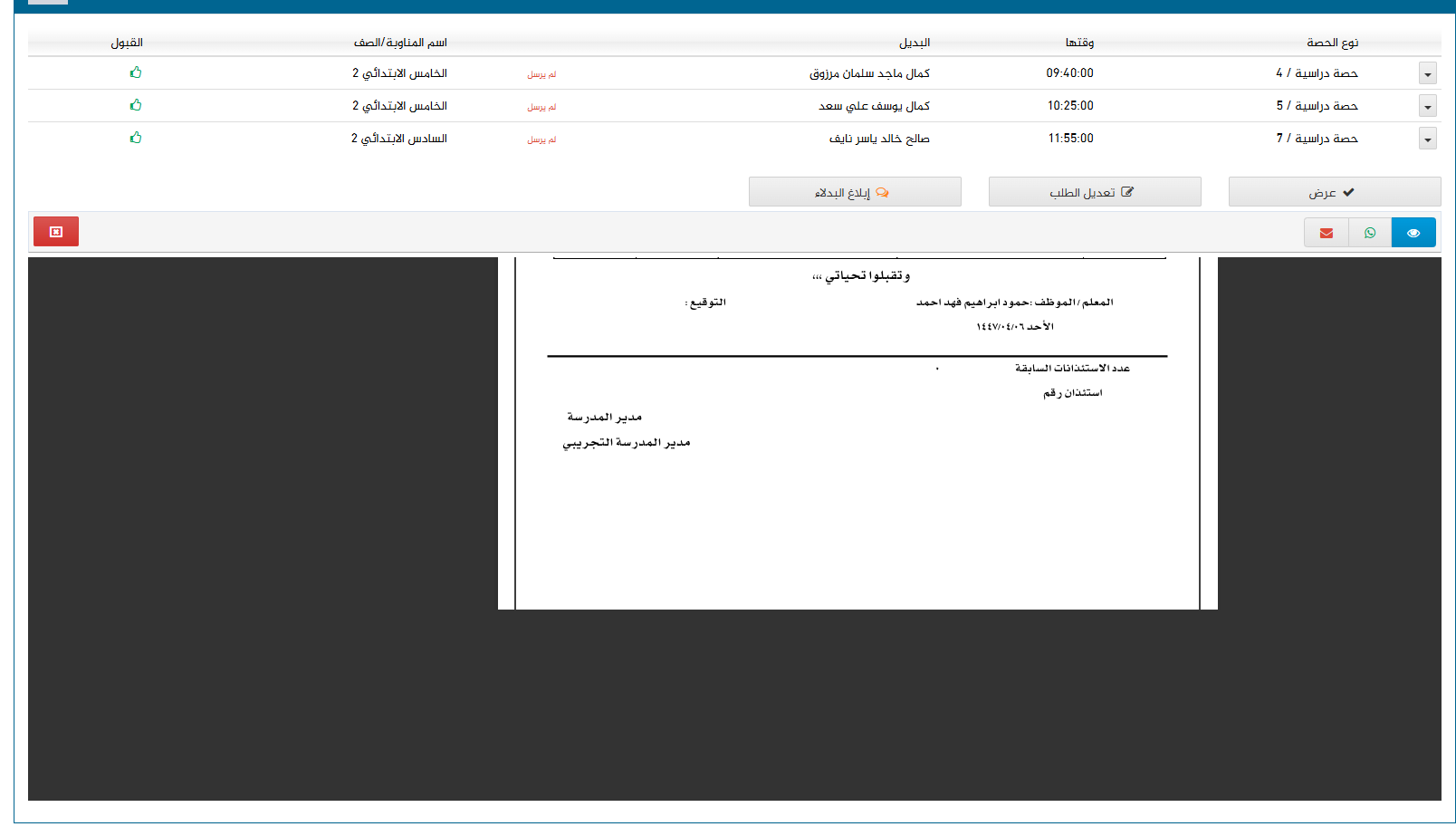Image resolution: width=1456 pixels, height=836 pixels.
Task: Click thumbs-up icon for period 7 row
Action: 136,138
